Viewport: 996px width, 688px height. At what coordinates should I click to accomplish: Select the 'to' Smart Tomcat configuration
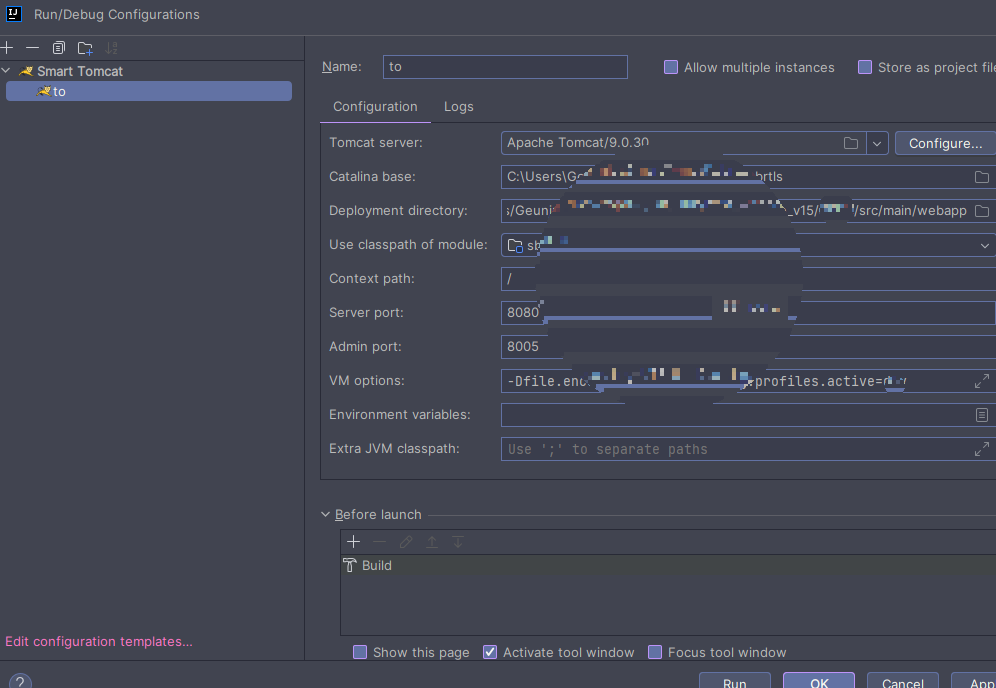pos(149,91)
